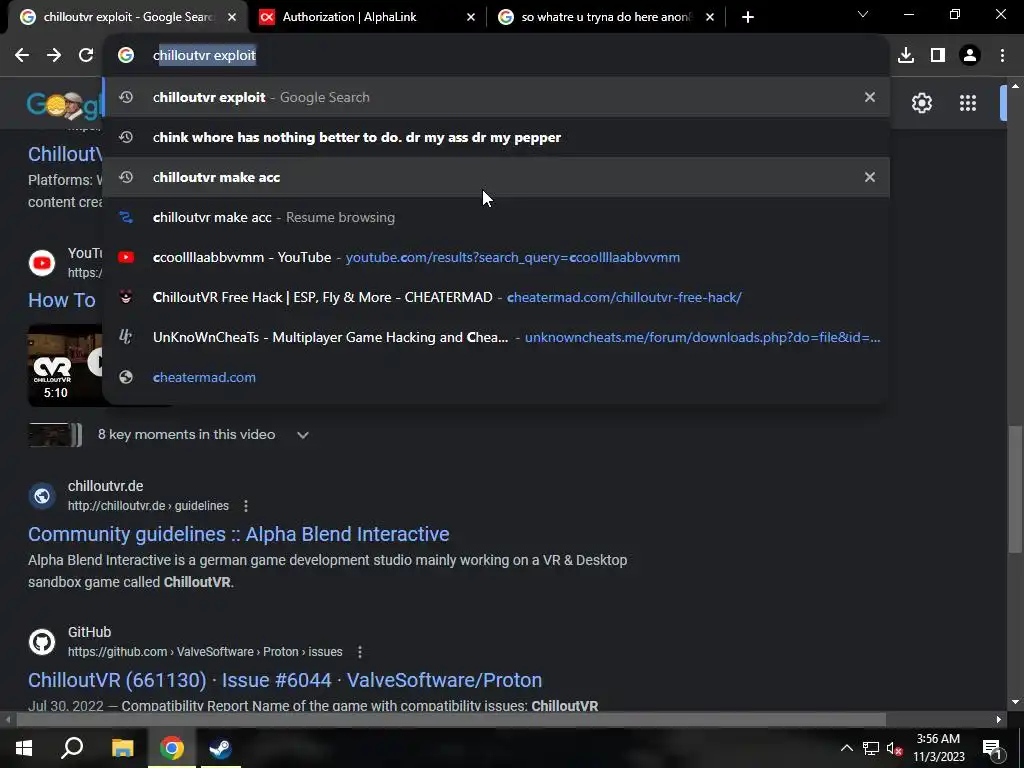The width and height of the screenshot is (1024, 768).
Task: Open File Explorer from the taskbar
Action: 122,748
